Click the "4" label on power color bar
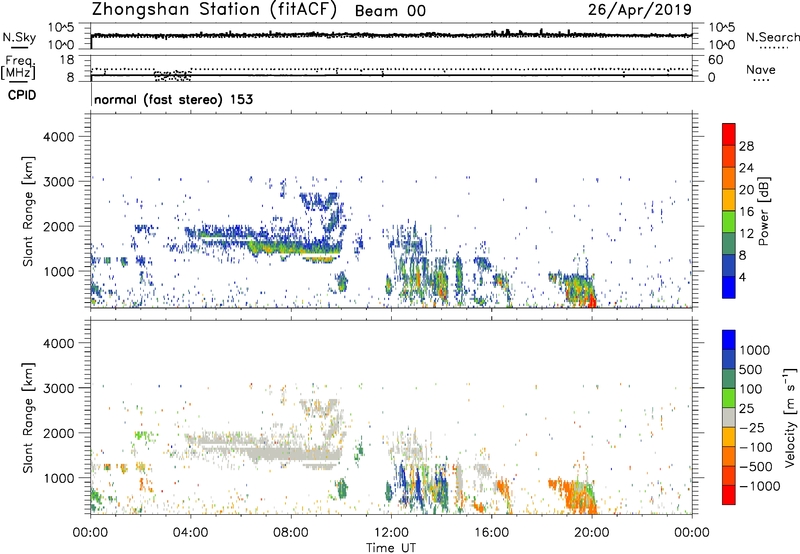 tap(742, 278)
